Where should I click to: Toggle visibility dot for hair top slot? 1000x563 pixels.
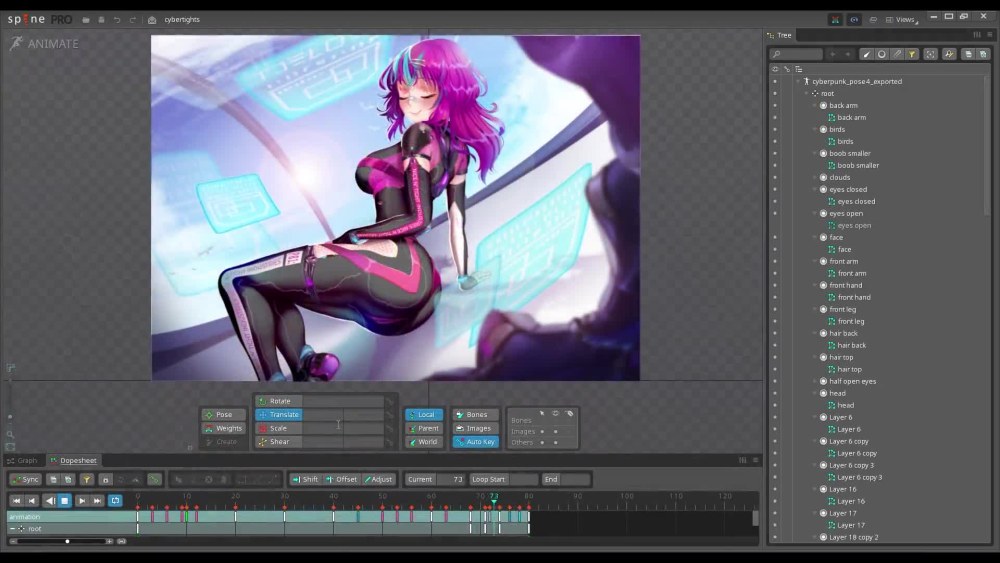(x=775, y=357)
